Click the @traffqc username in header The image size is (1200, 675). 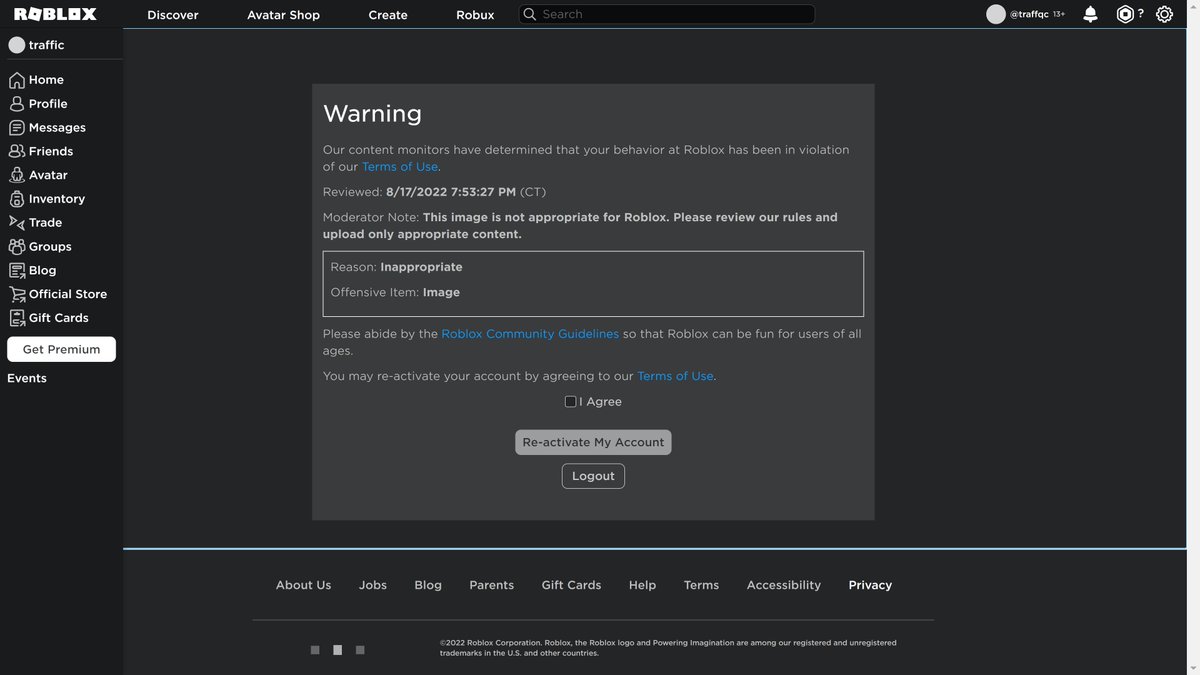point(1029,14)
